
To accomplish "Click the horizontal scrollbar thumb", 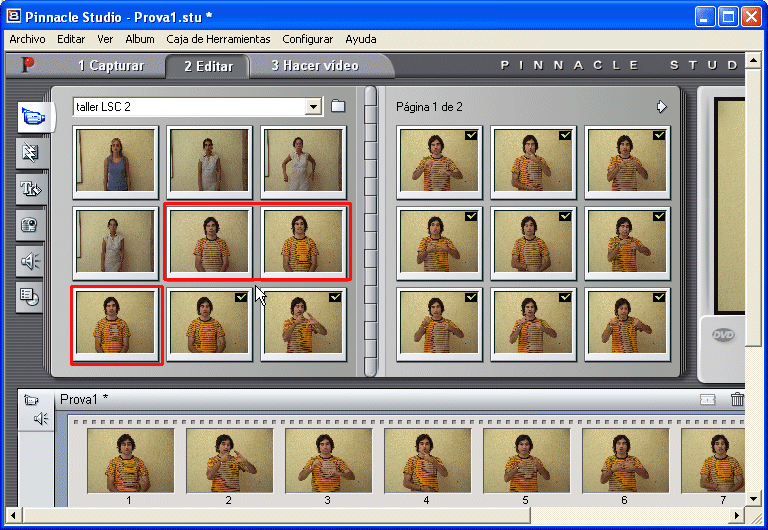I will [x=276, y=515].
